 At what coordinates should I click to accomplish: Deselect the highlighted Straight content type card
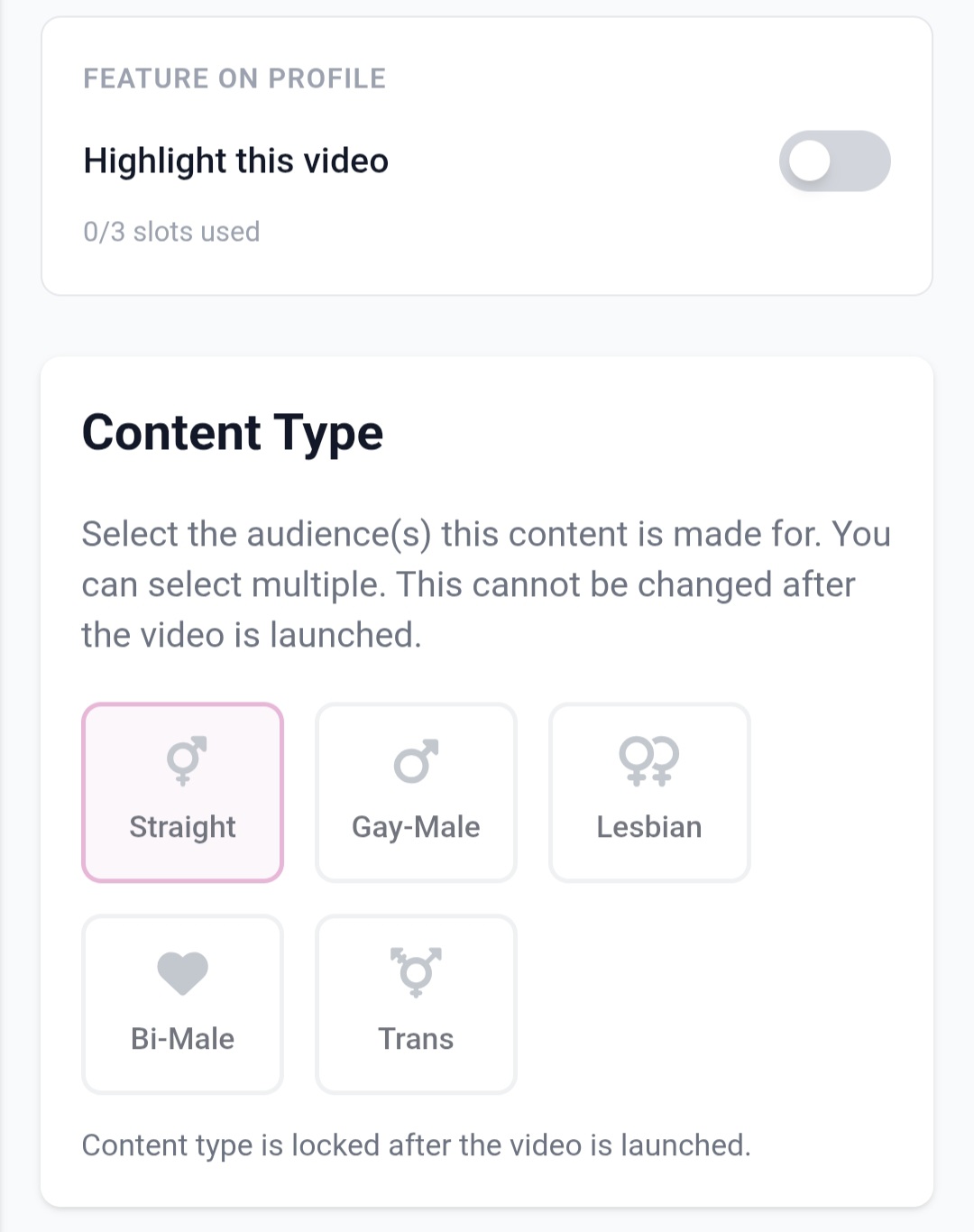[183, 793]
